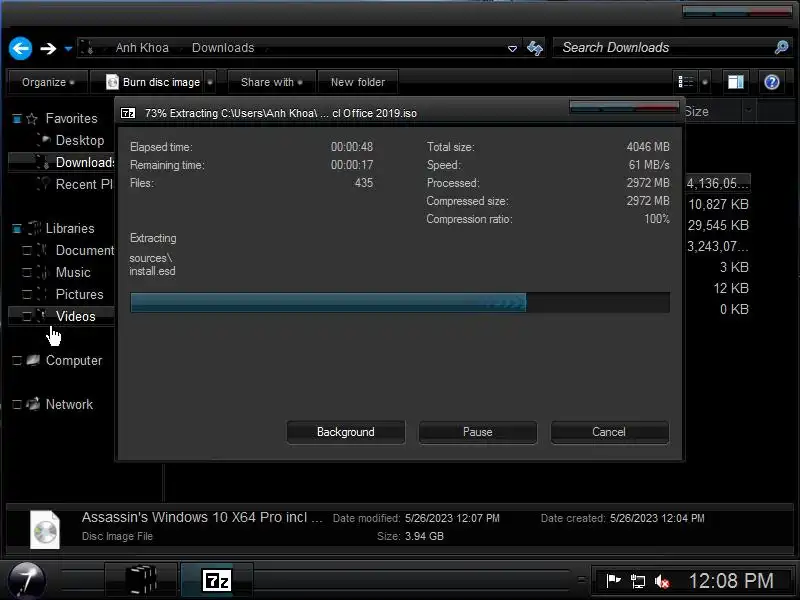The width and height of the screenshot is (800, 600).
Task: Select Network in navigation pane
Action: (x=69, y=405)
